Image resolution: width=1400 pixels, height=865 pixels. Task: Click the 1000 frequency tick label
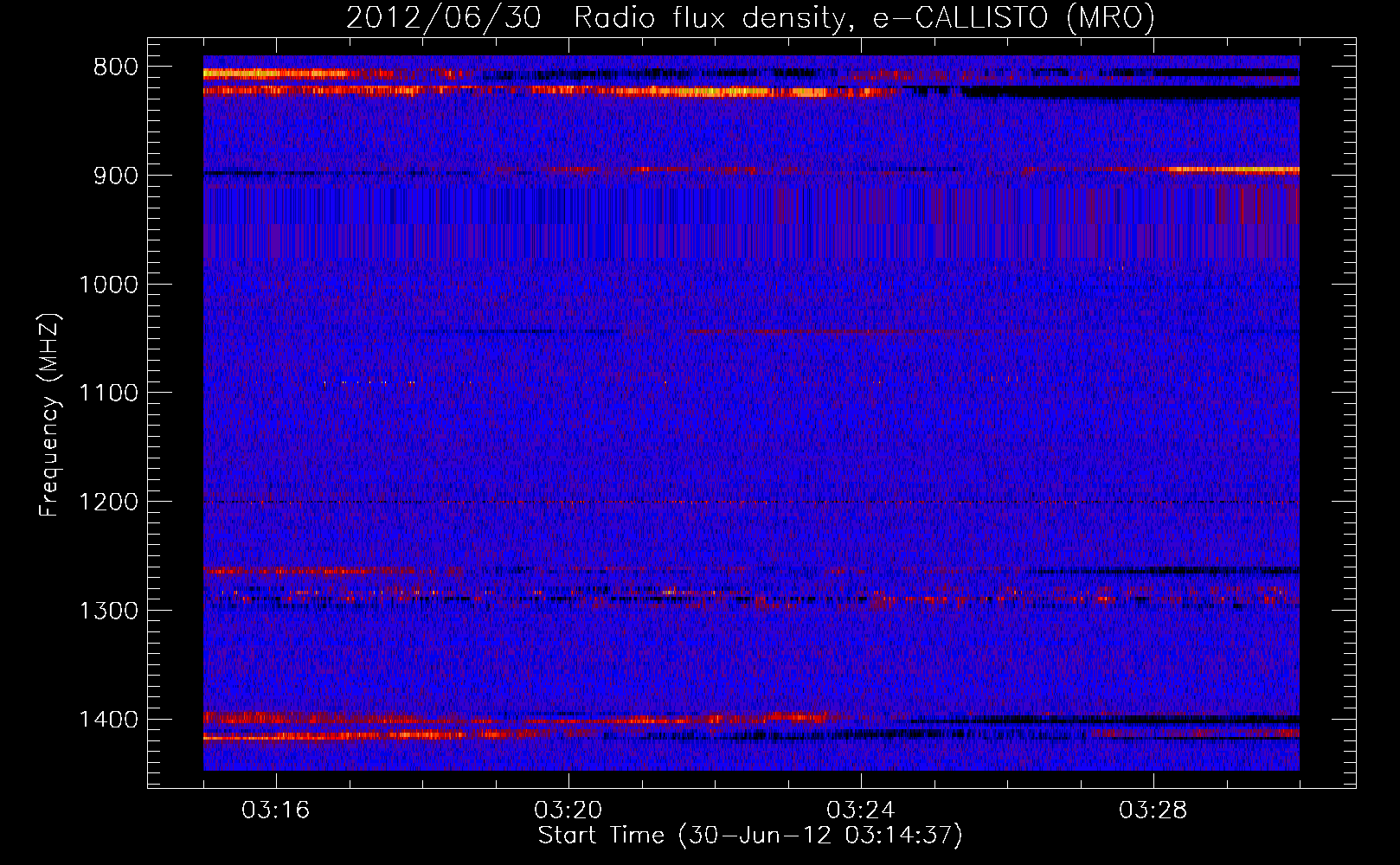[108, 285]
